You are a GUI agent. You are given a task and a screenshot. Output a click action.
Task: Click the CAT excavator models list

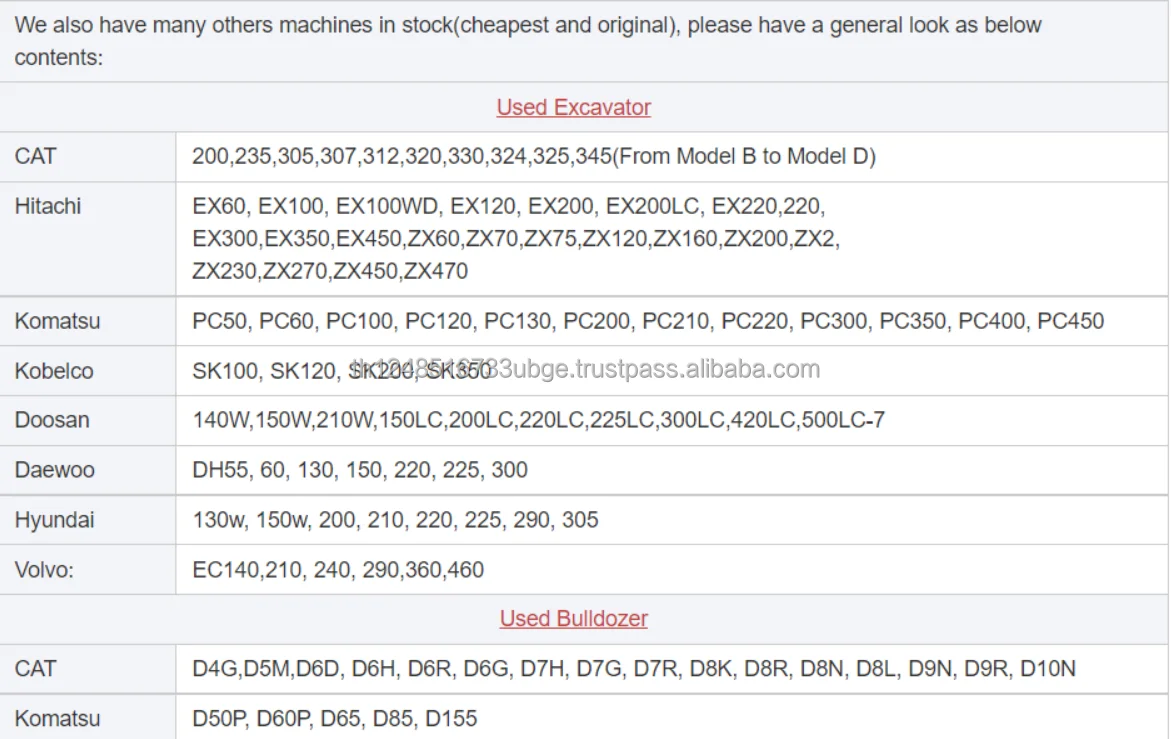click(x=533, y=157)
